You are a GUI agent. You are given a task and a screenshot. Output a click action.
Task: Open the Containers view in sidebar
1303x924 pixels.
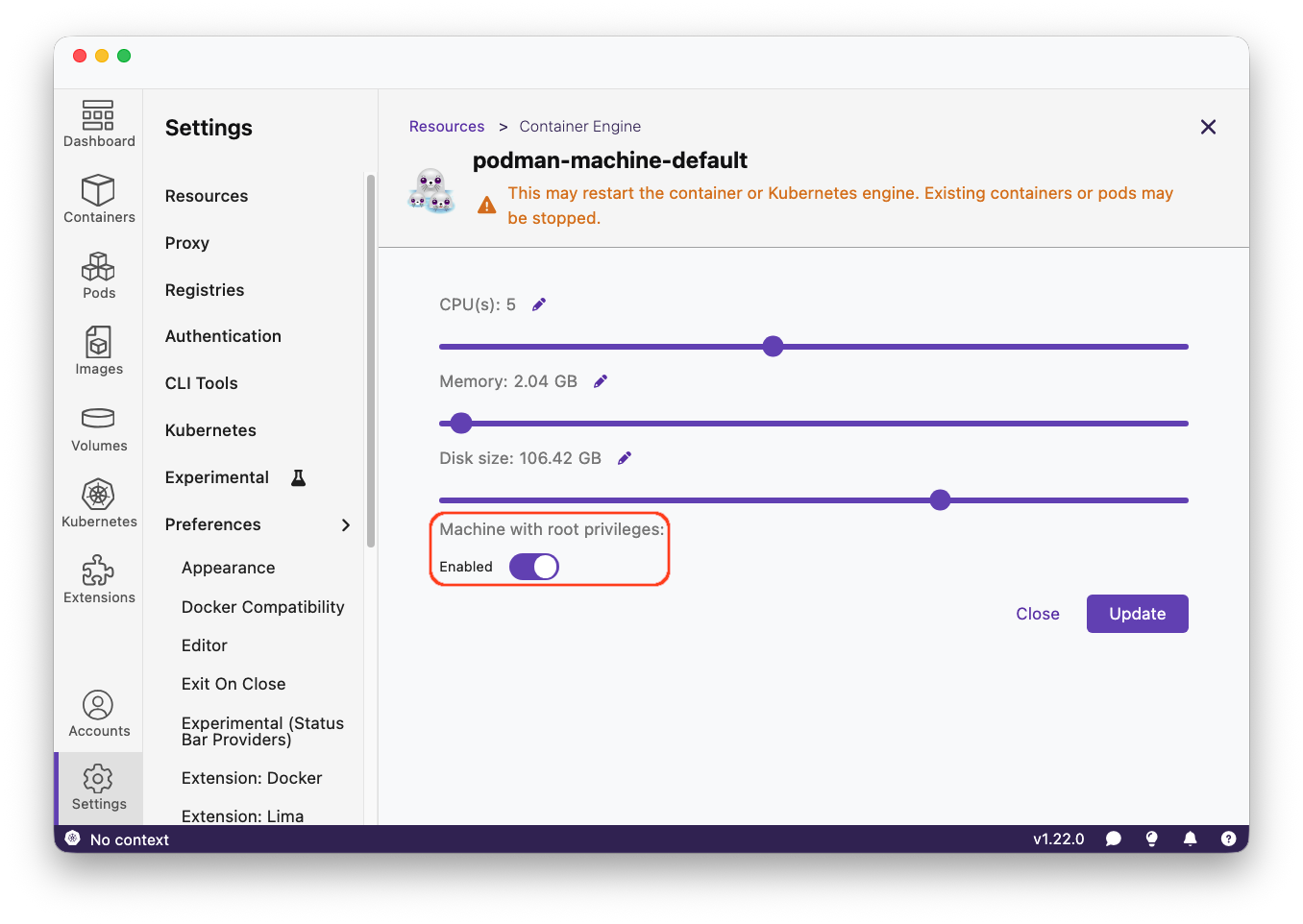tap(98, 199)
